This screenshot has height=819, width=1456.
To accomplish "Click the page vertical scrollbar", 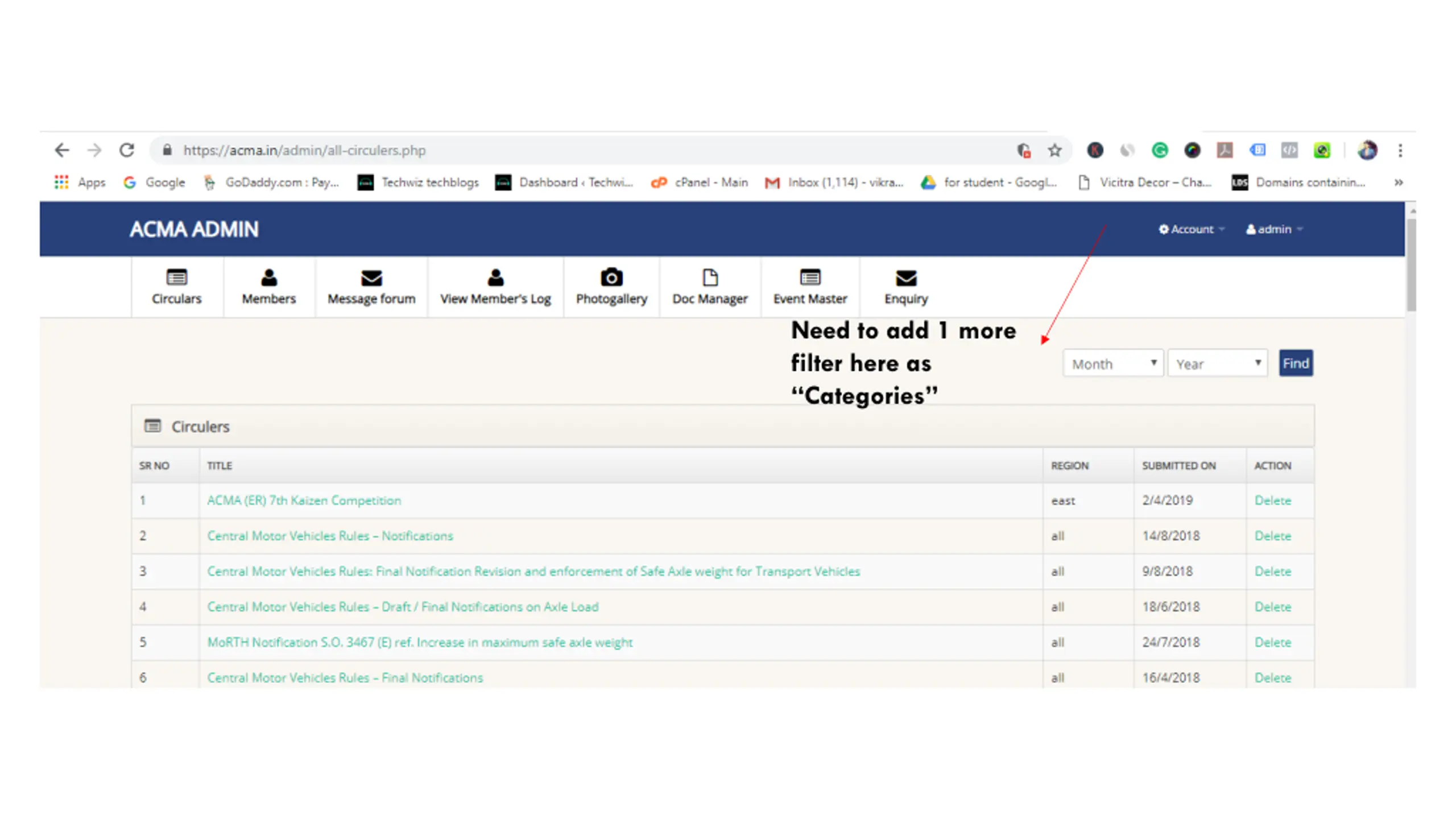I will pos(1411,264).
